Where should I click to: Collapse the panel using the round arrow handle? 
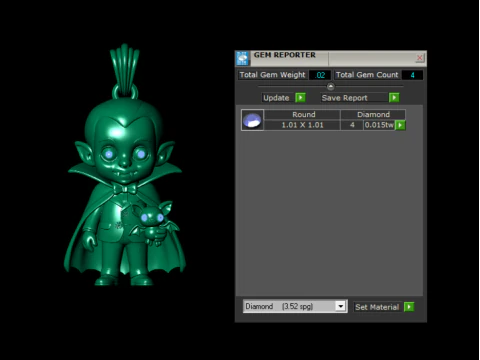[x=330, y=87]
